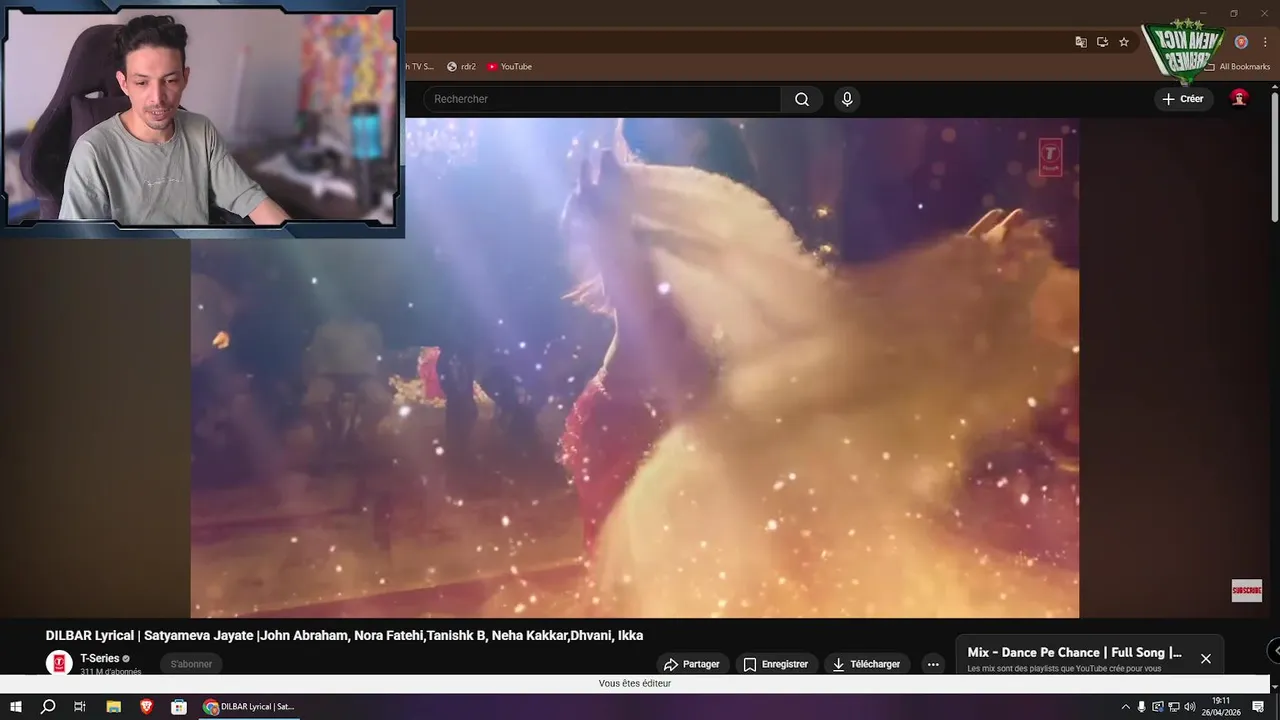Bookmark this page with the star icon

point(1124,42)
